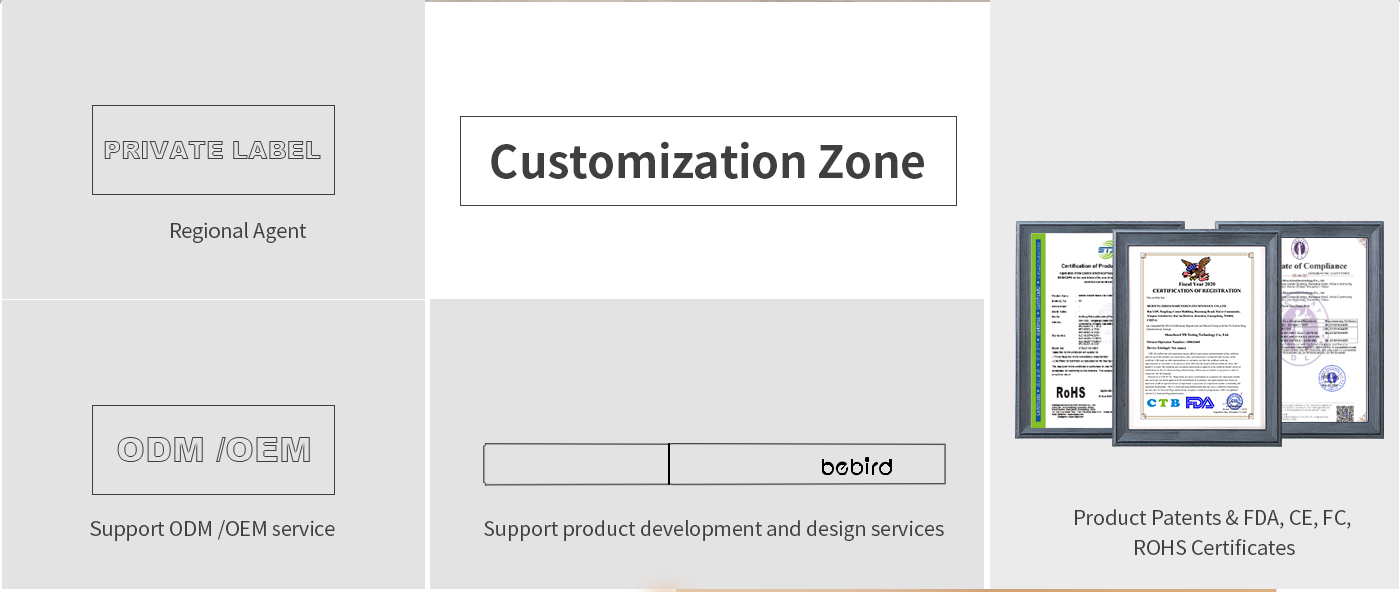
Task: Open the PRIVATE LABEL box
Action: 213,150
